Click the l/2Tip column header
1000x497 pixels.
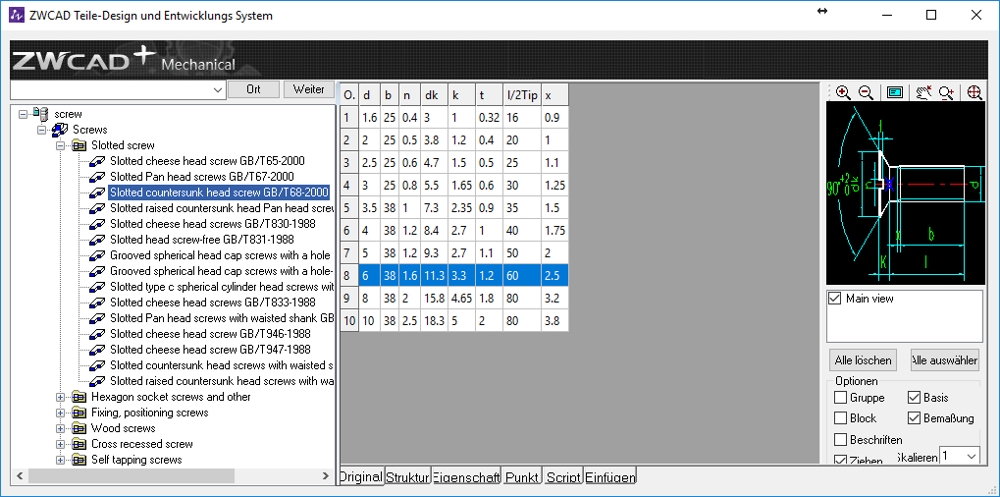pos(522,96)
